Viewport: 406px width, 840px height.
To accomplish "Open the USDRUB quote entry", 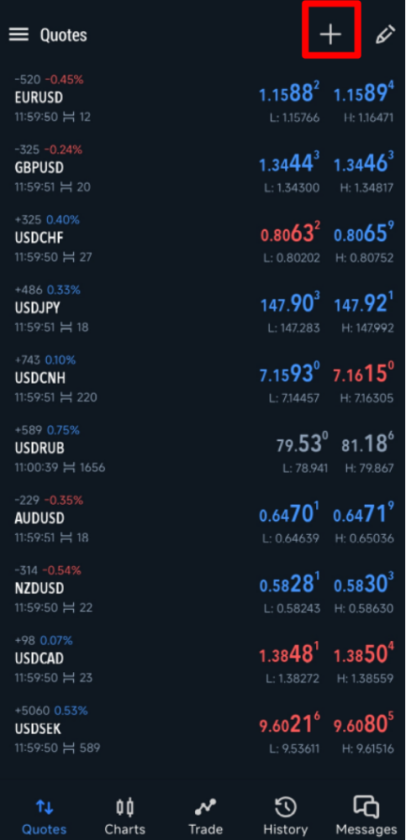I will point(203,448).
